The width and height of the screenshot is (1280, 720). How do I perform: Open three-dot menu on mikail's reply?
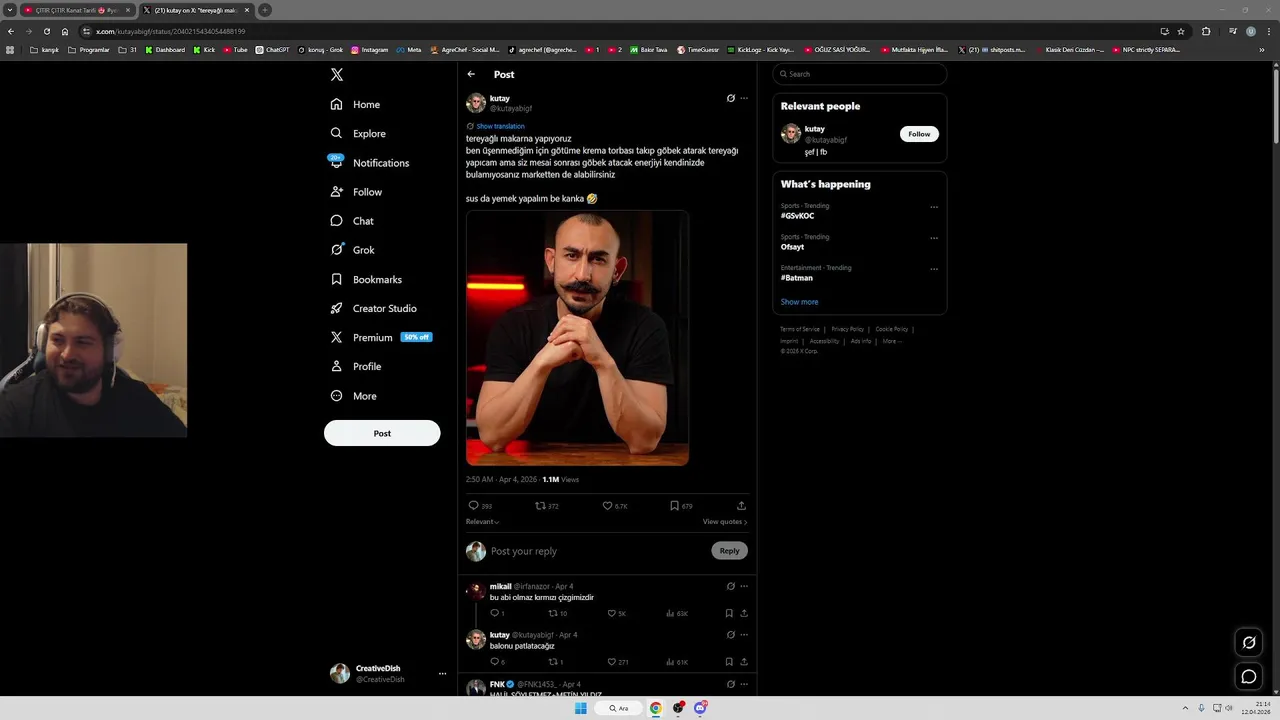tap(744, 586)
